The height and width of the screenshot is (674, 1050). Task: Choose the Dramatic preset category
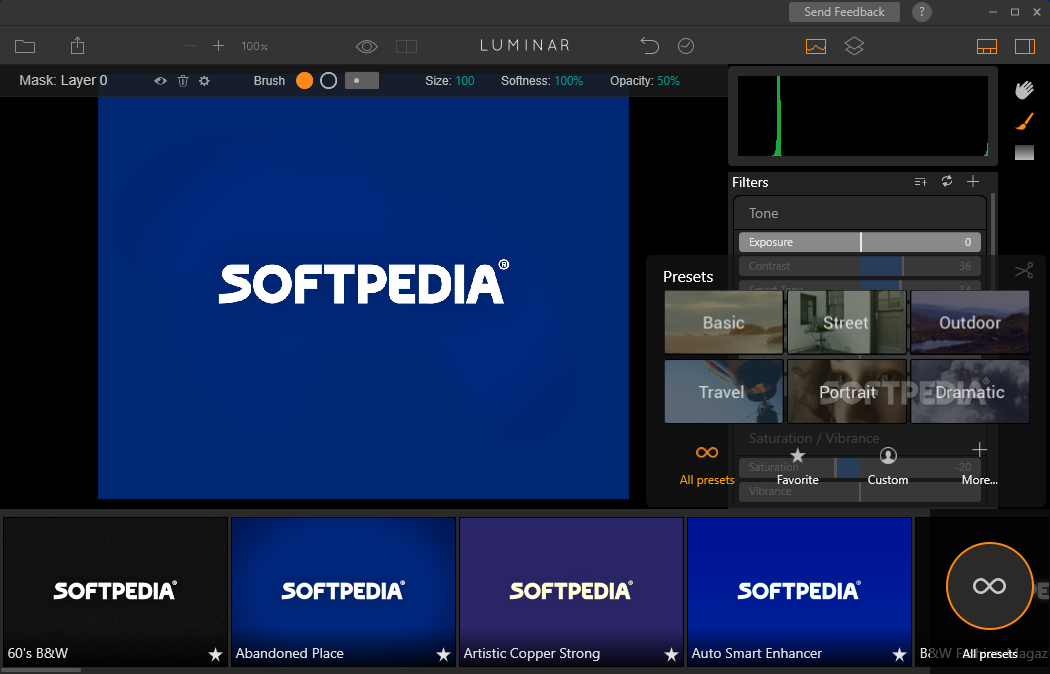970,392
